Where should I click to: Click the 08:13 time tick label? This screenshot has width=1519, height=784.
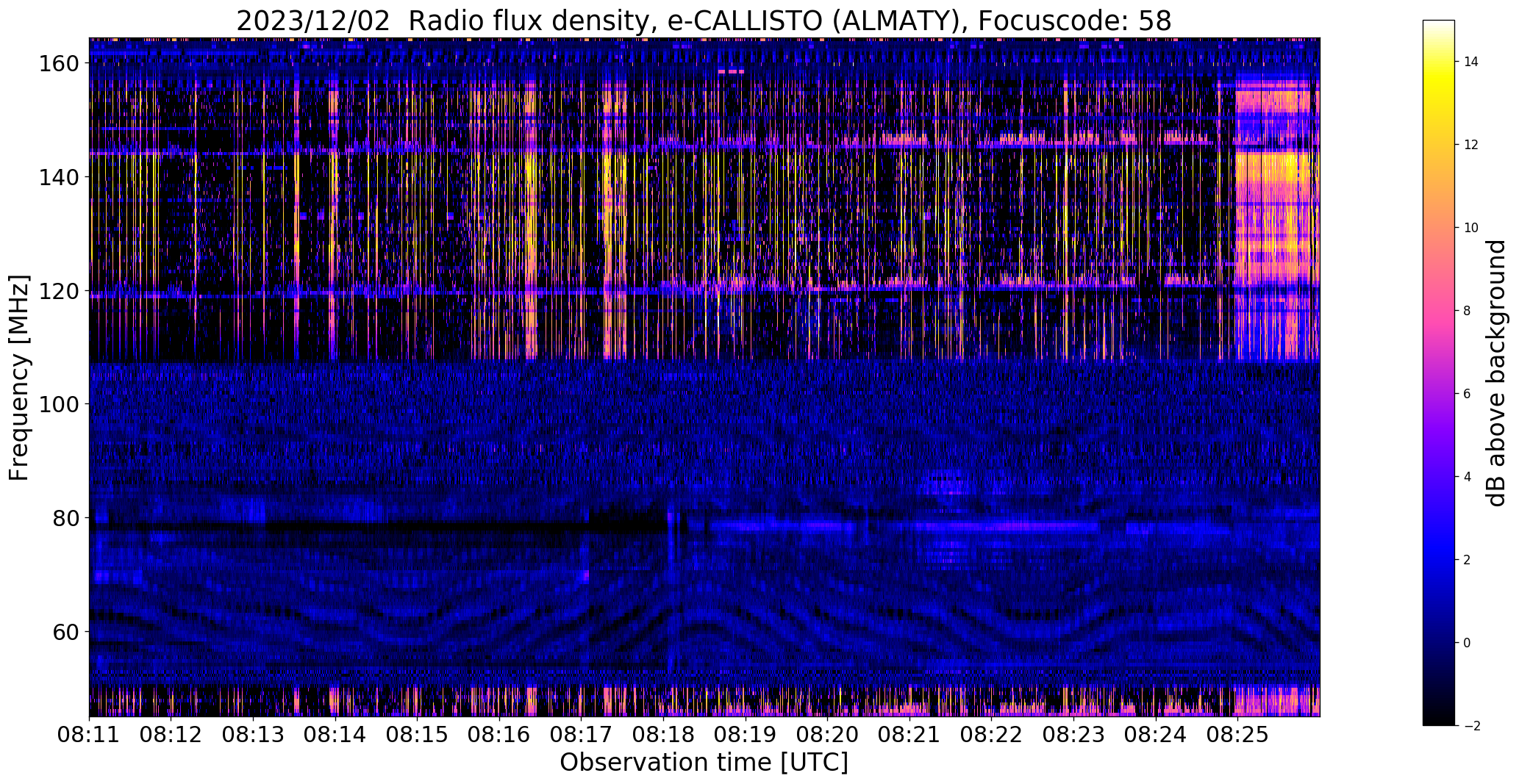coord(253,734)
